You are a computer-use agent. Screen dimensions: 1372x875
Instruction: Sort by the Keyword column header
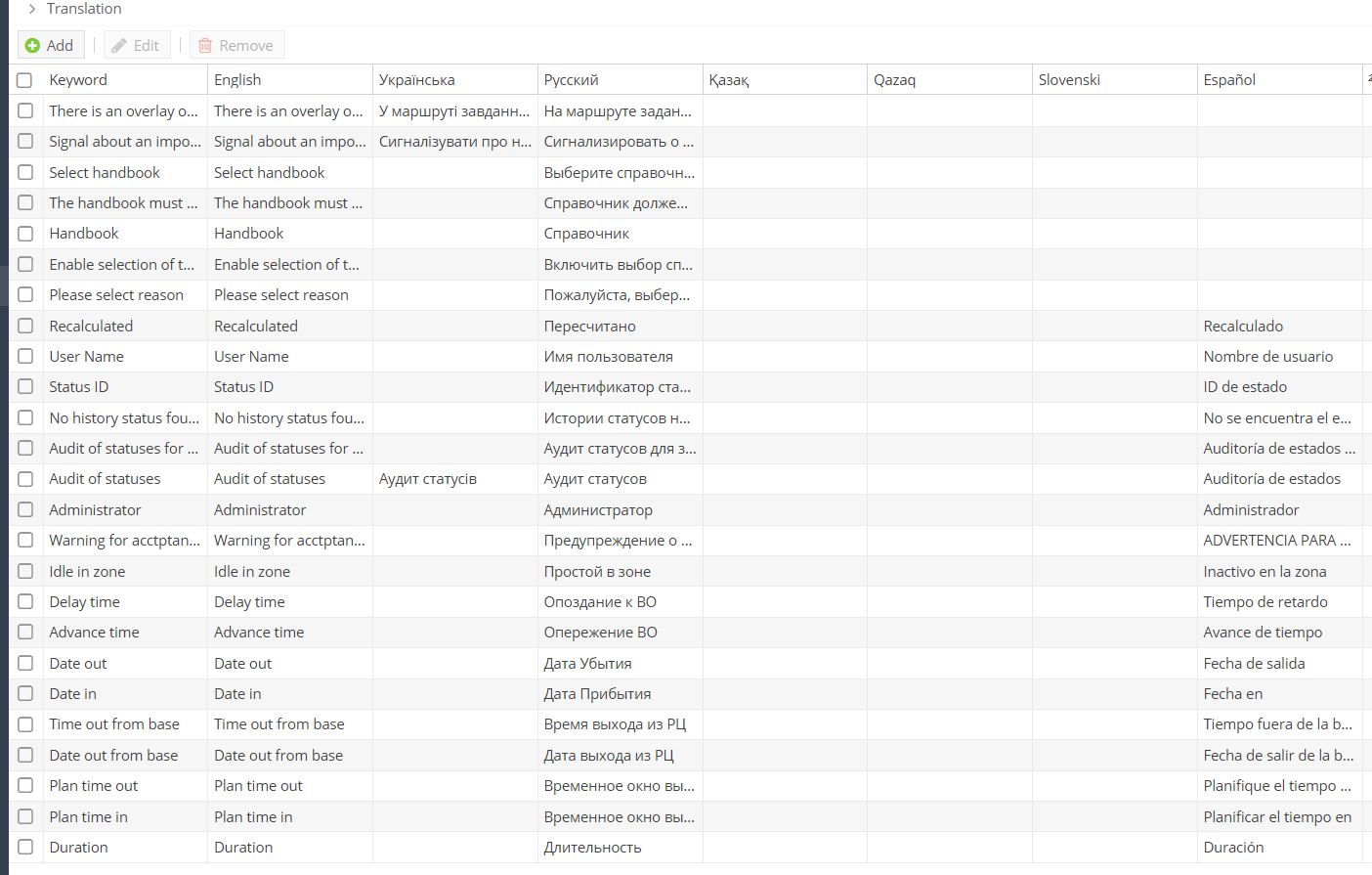pyautogui.click(x=78, y=80)
